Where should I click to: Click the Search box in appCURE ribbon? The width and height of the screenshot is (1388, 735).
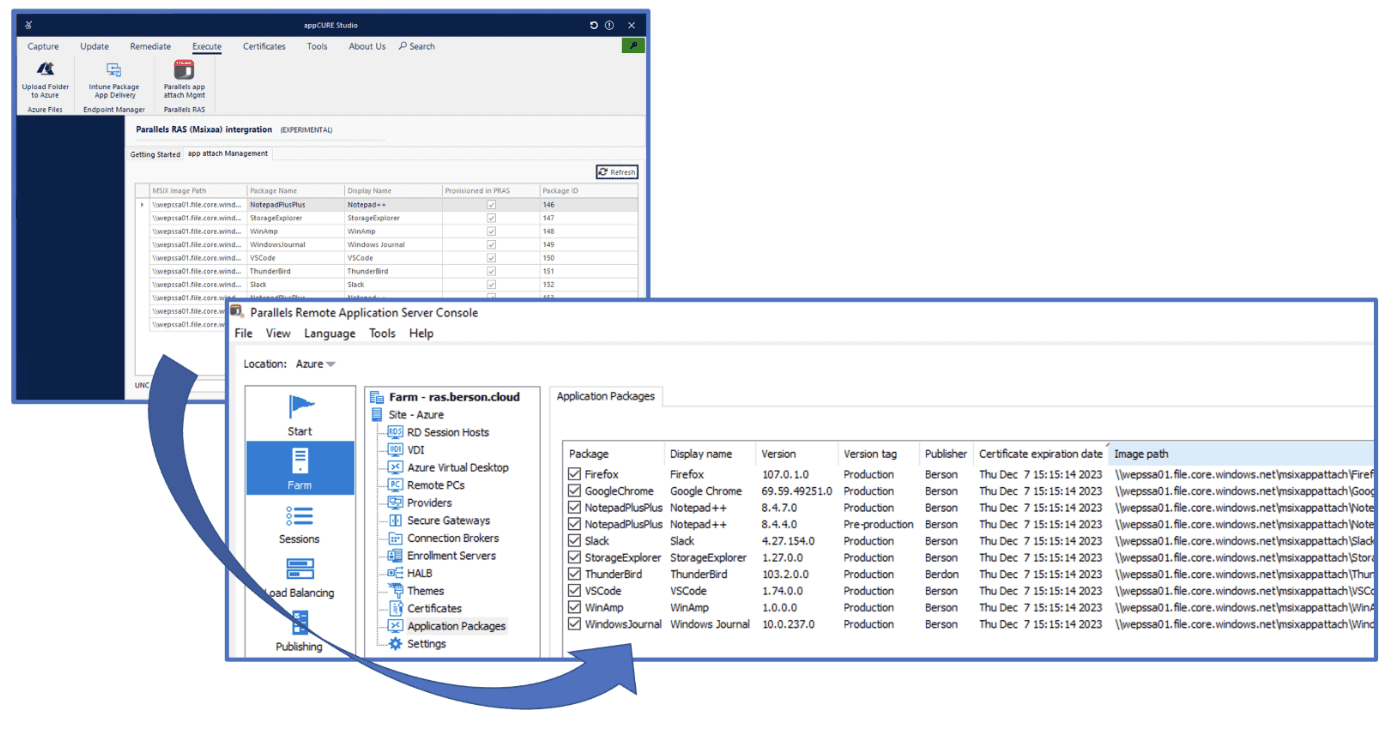(x=417, y=46)
